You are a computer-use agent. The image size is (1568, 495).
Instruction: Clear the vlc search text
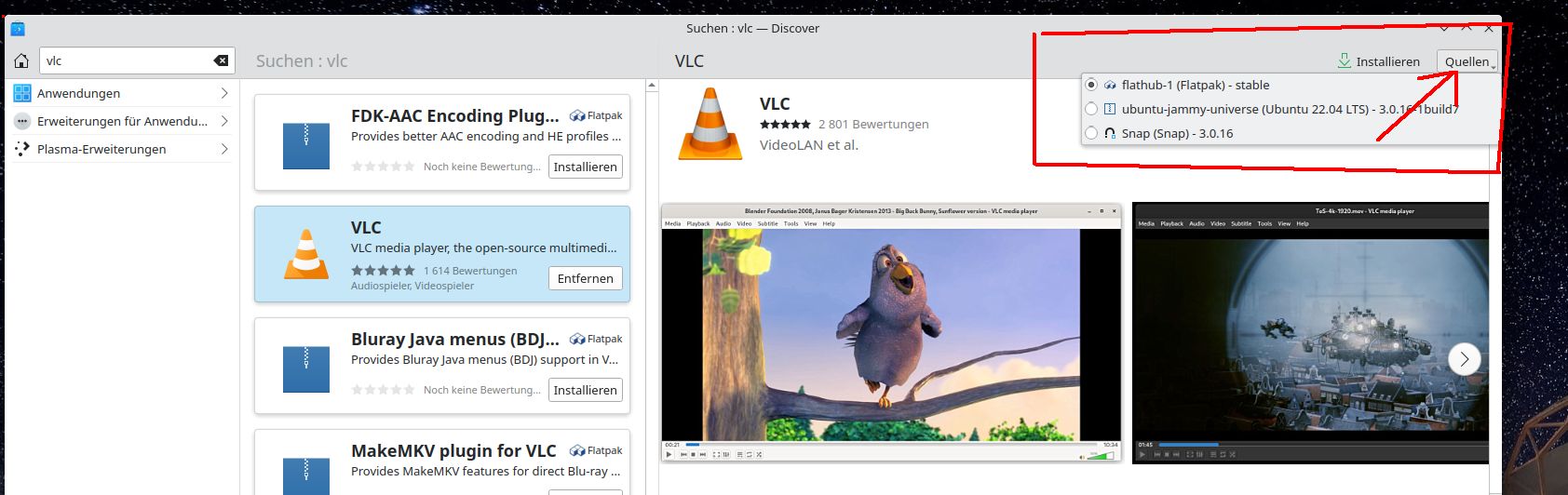pos(221,60)
